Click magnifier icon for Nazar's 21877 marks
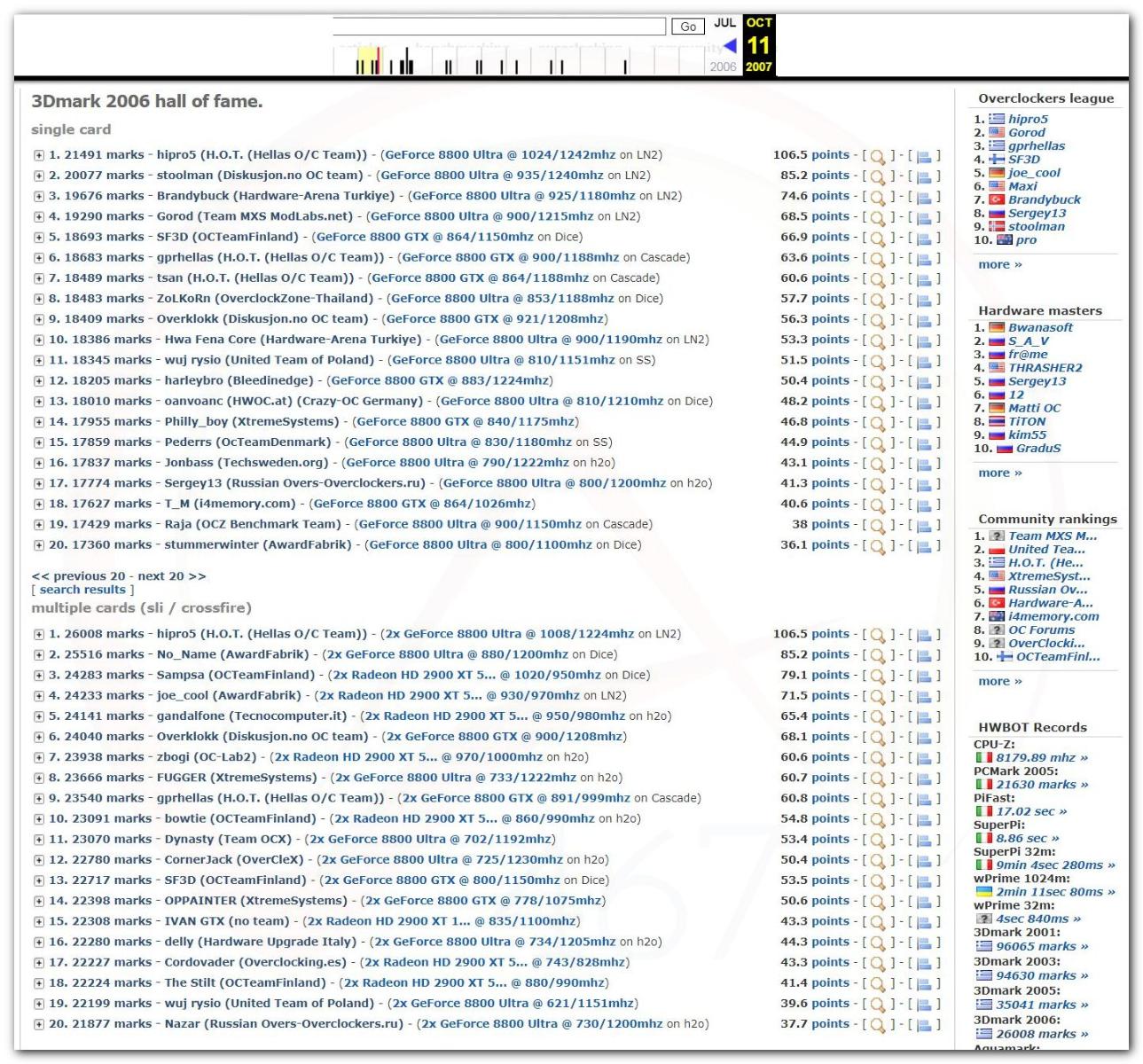Image resolution: width=1143 pixels, height=1064 pixels. click(877, 1024)
